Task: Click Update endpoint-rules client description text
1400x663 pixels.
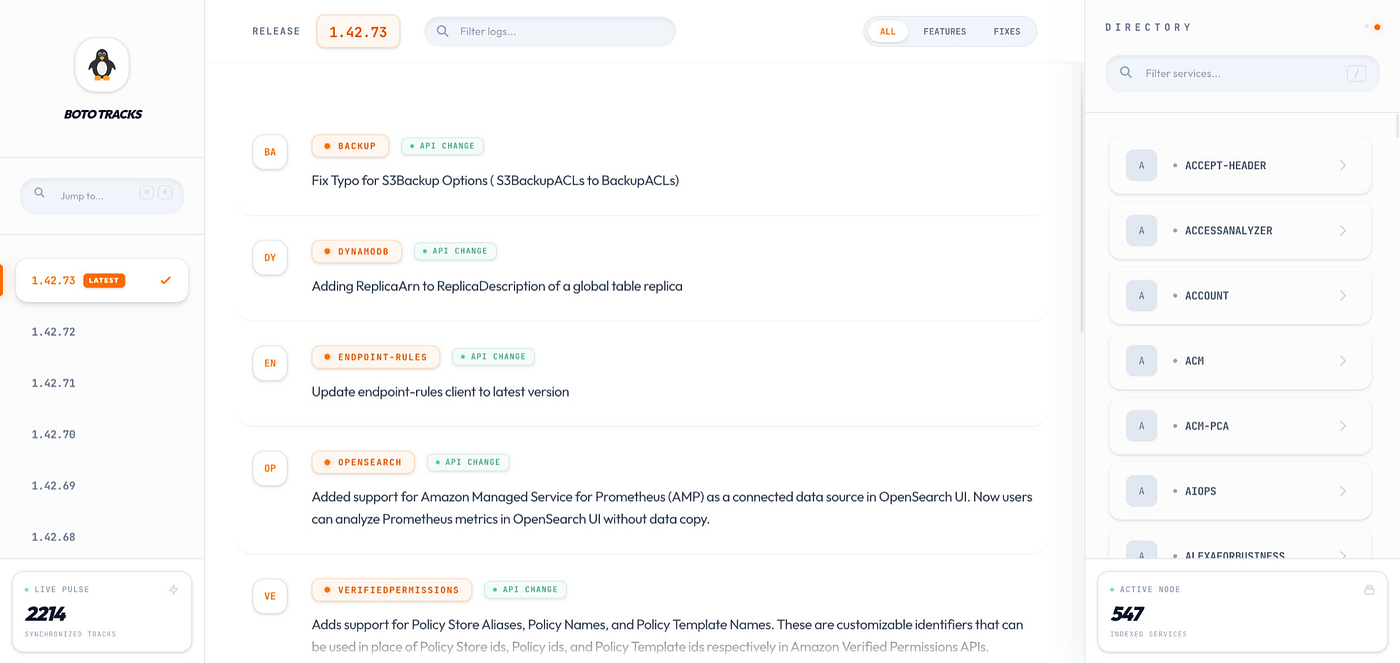Action: click(x=440, y=392)
